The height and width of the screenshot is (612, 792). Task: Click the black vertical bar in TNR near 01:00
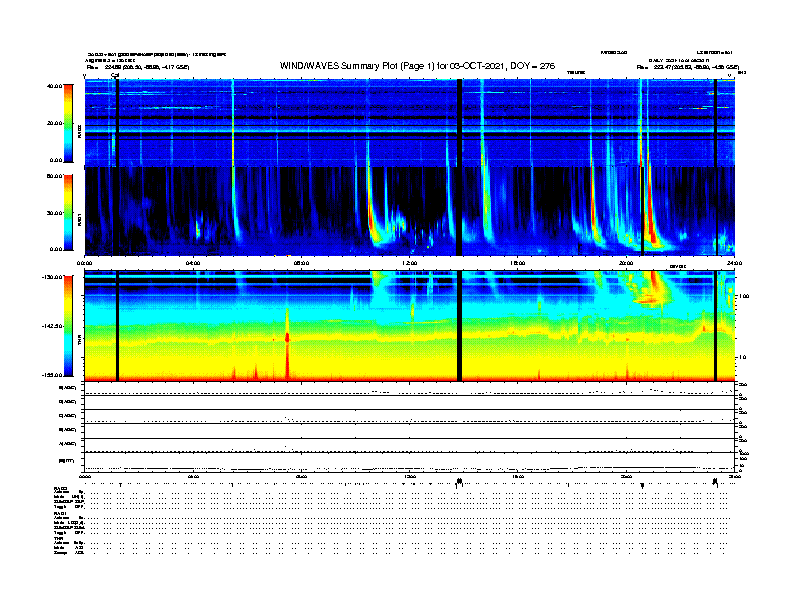pos(118,326)
